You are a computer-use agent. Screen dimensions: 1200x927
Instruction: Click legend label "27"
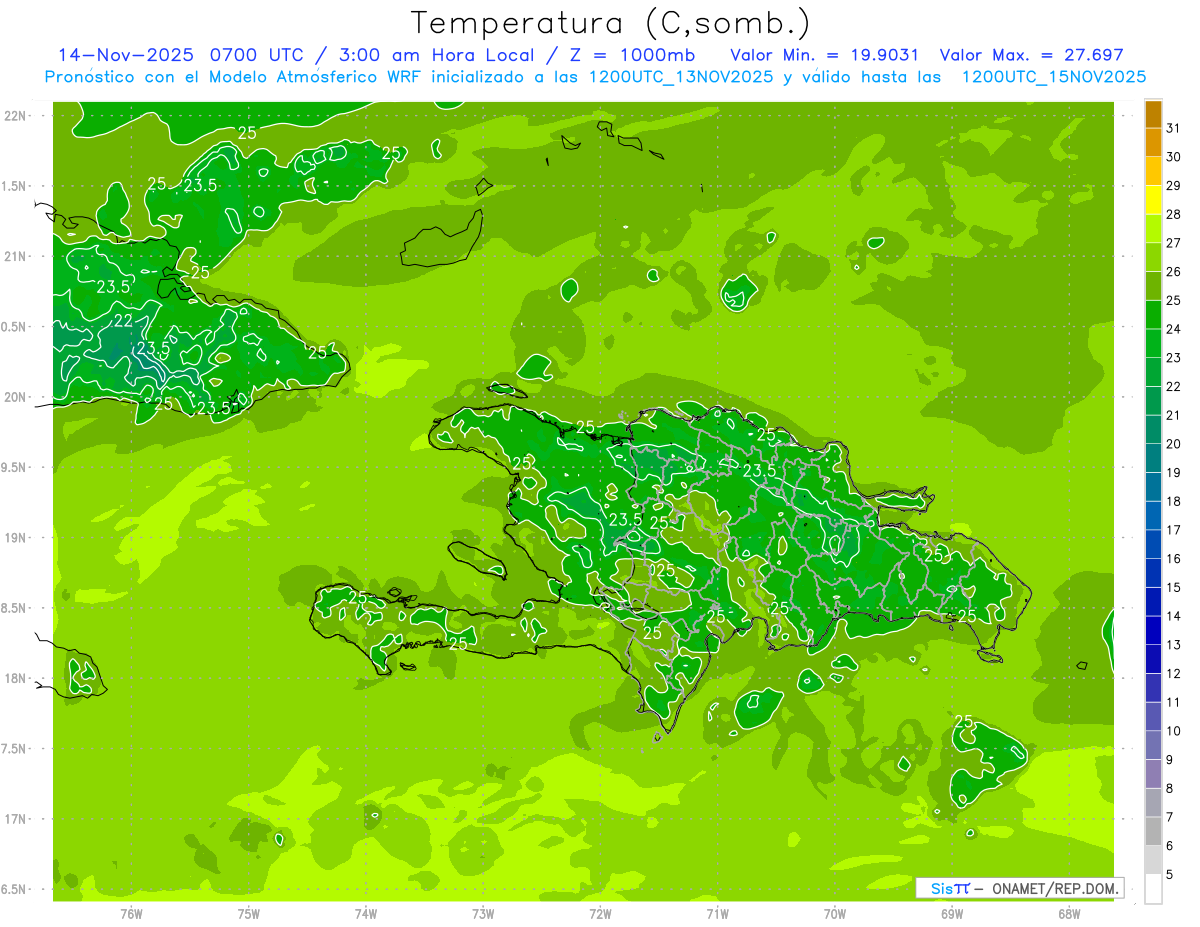(x=1173, y=242)
